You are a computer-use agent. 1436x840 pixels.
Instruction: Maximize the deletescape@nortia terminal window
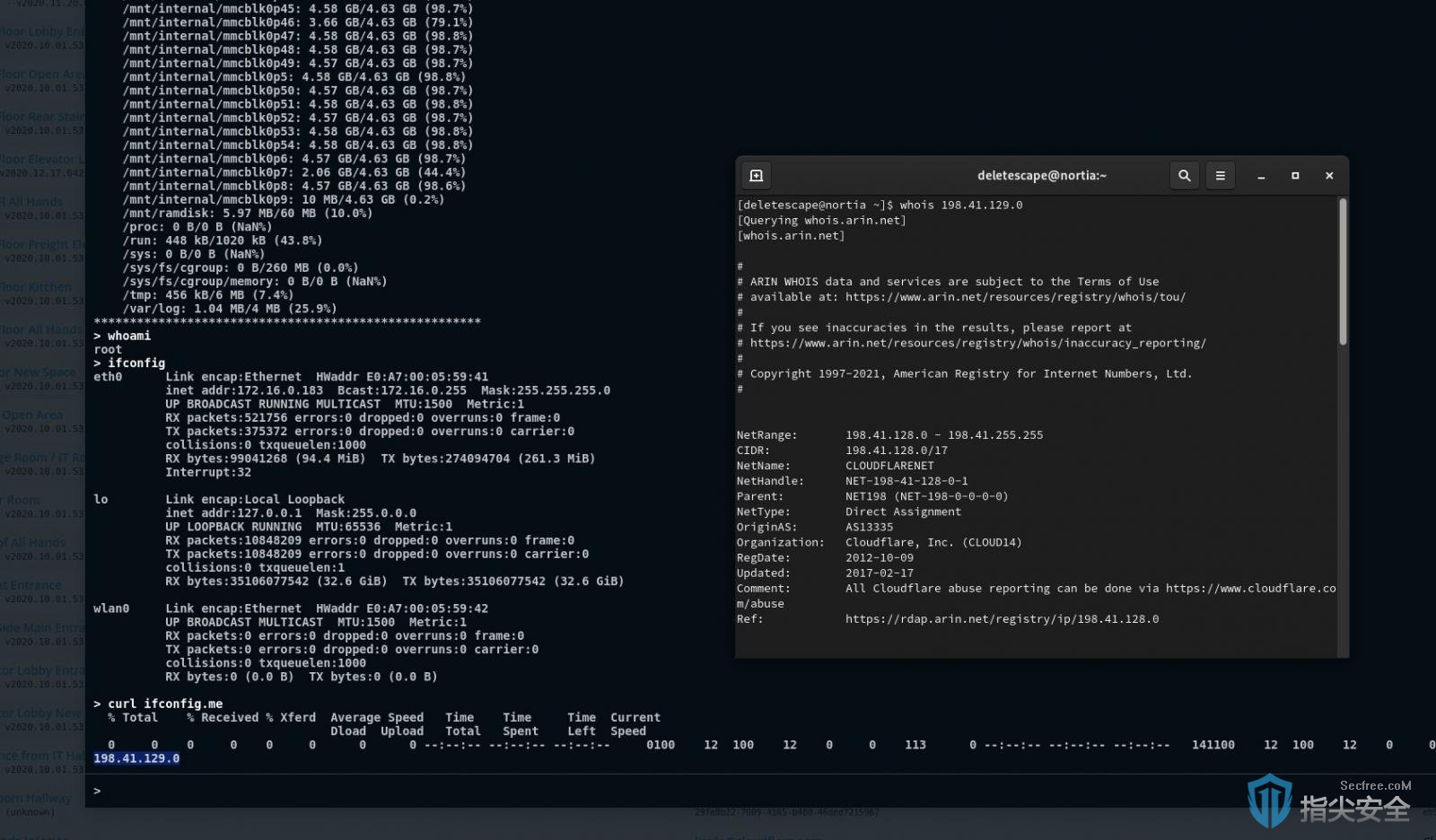[1295, 176]
